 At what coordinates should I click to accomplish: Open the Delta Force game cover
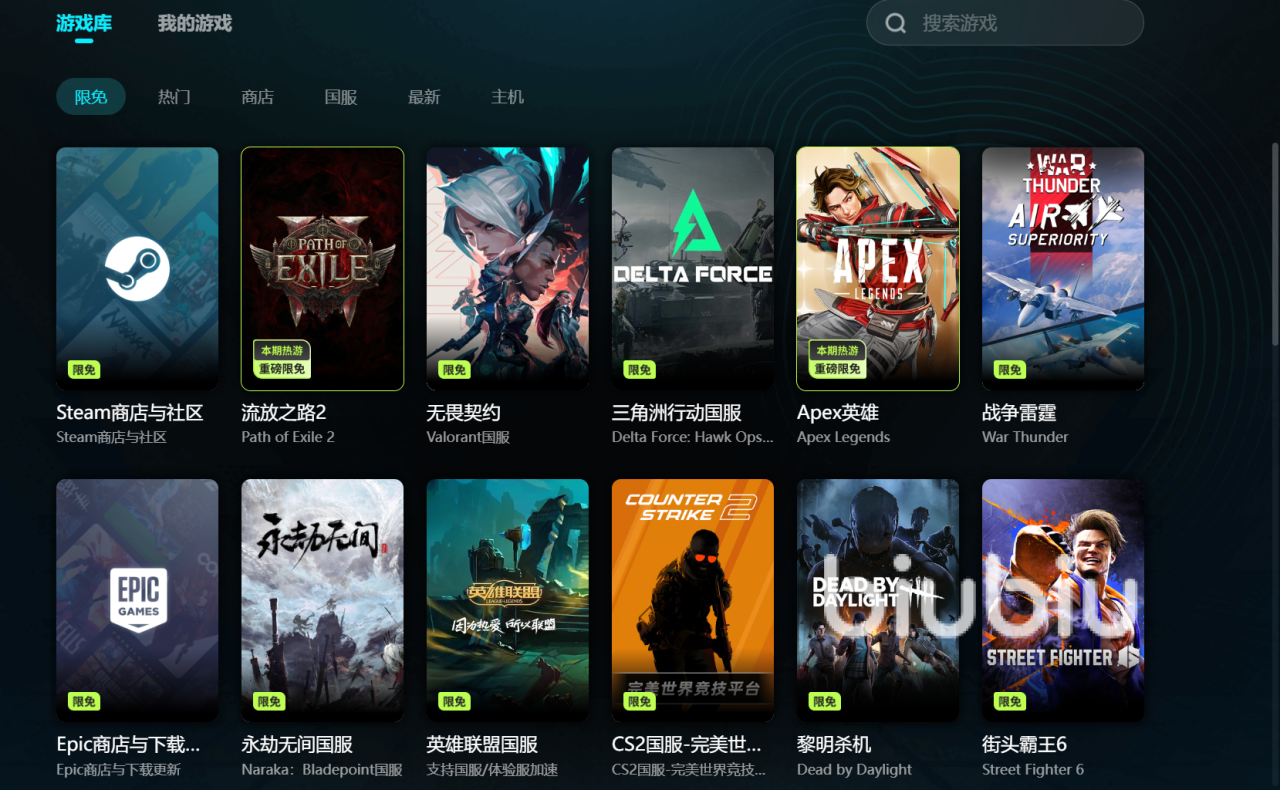pos(693,268)
